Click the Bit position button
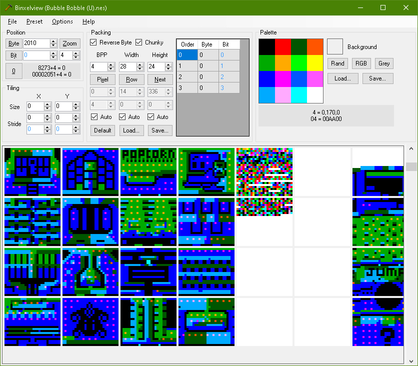Image resolution: width=418 pixels, height=366 pixels. point(14,55)
